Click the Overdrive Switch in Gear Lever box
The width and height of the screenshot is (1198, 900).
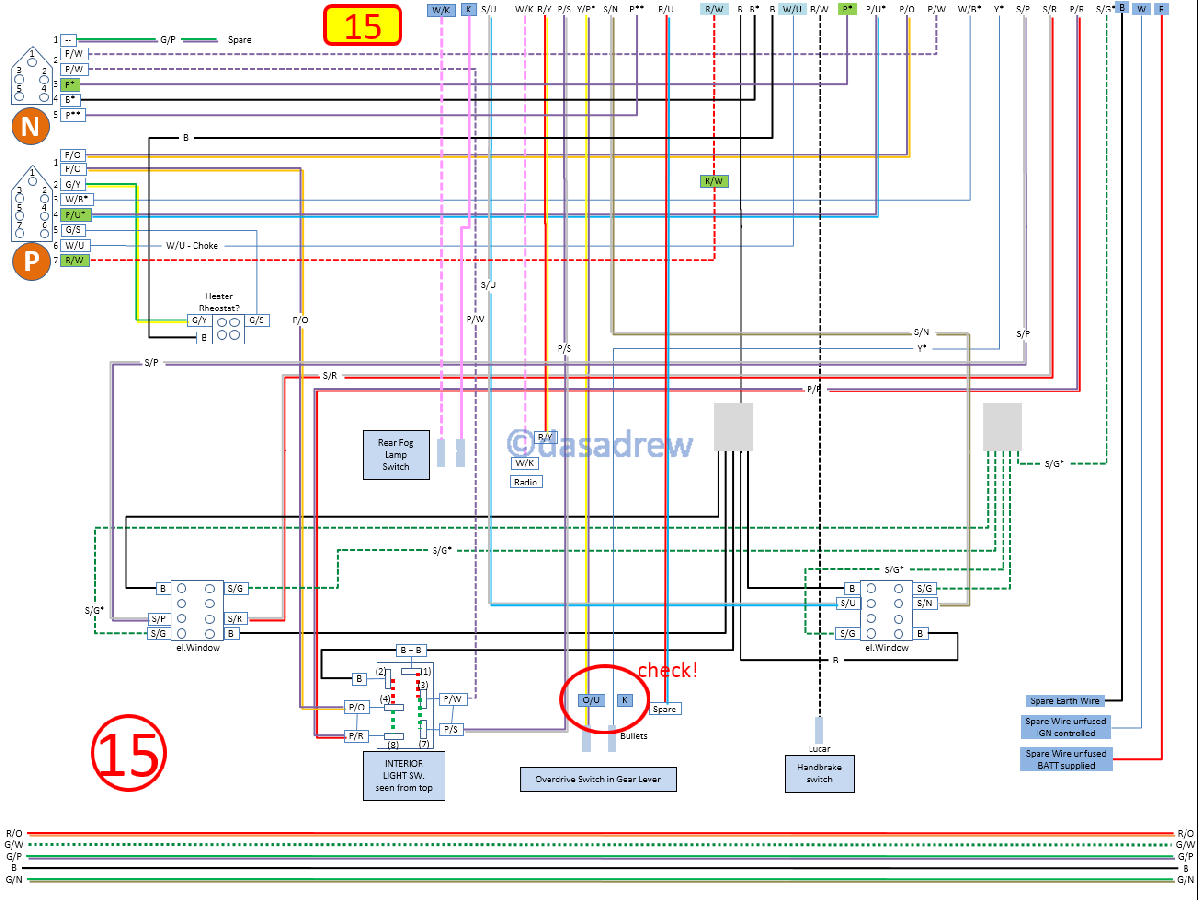598,779
